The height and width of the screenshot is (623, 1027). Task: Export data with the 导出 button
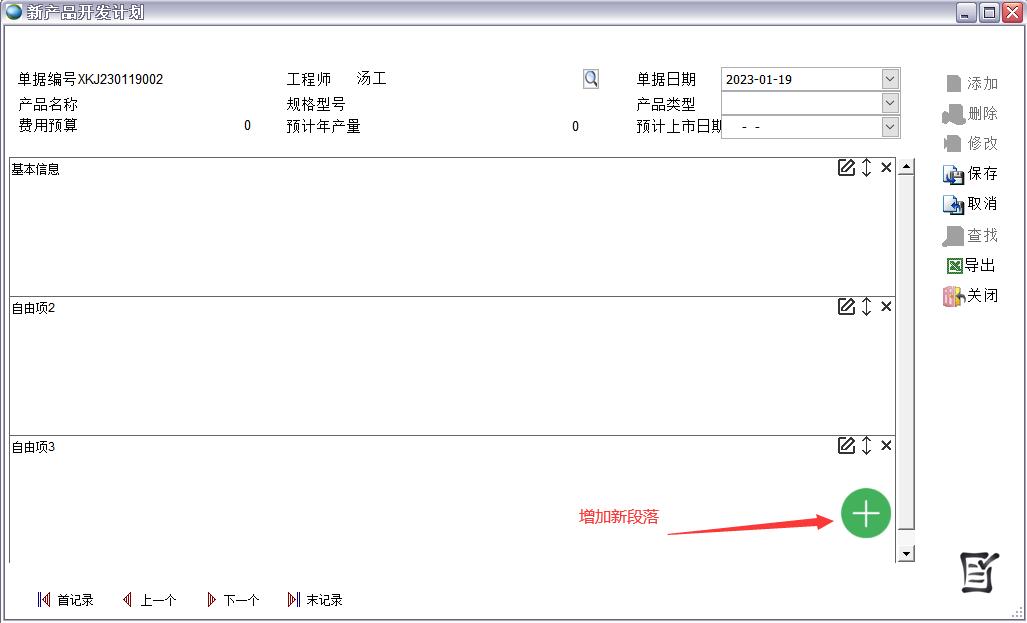click(x=970, y=265)
